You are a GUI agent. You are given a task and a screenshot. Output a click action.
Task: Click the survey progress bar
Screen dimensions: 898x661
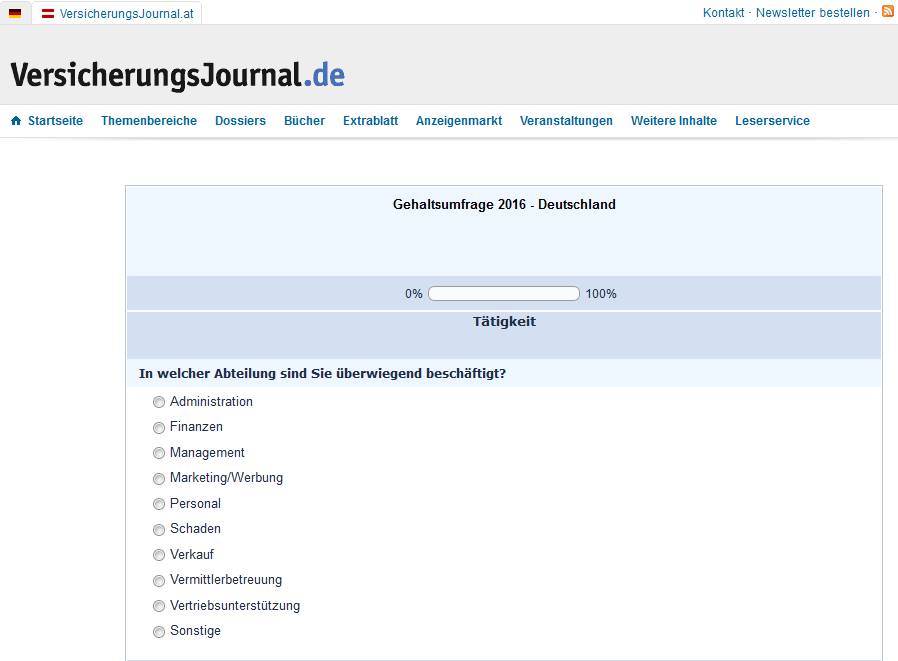coord(504,294)
